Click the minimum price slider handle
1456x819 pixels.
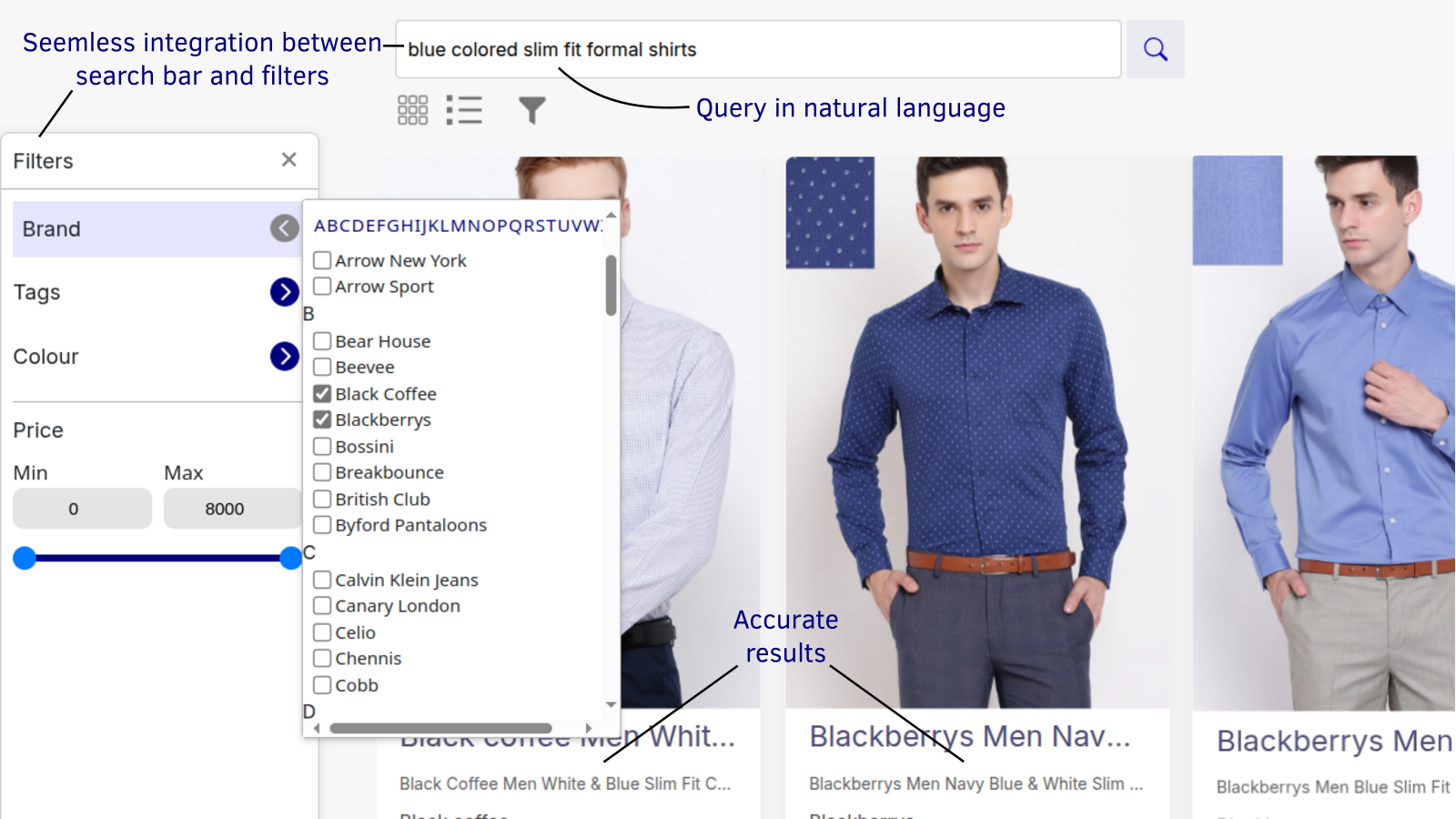[x=25, y=558]
